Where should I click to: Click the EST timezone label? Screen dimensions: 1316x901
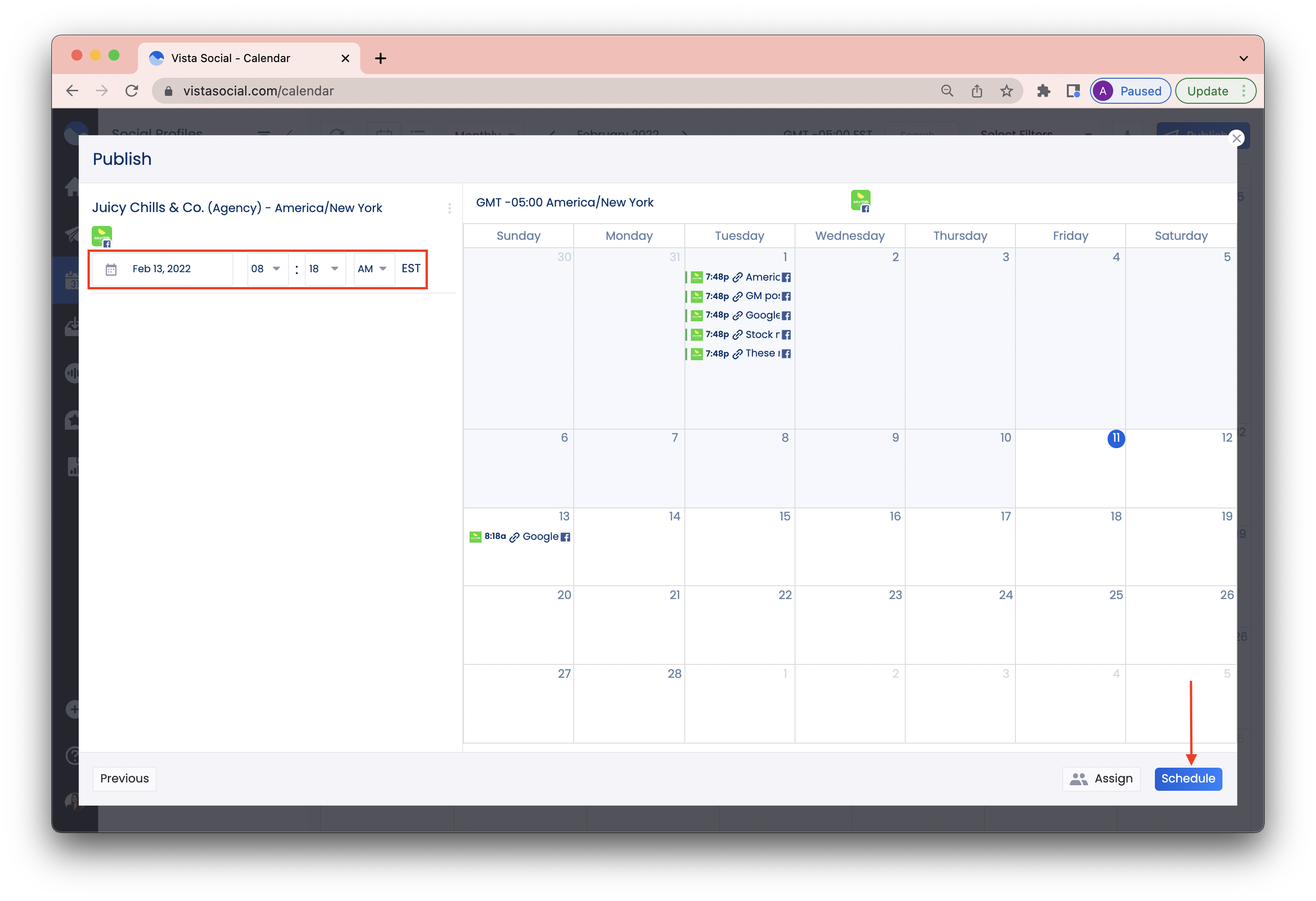tap(411, 269)
